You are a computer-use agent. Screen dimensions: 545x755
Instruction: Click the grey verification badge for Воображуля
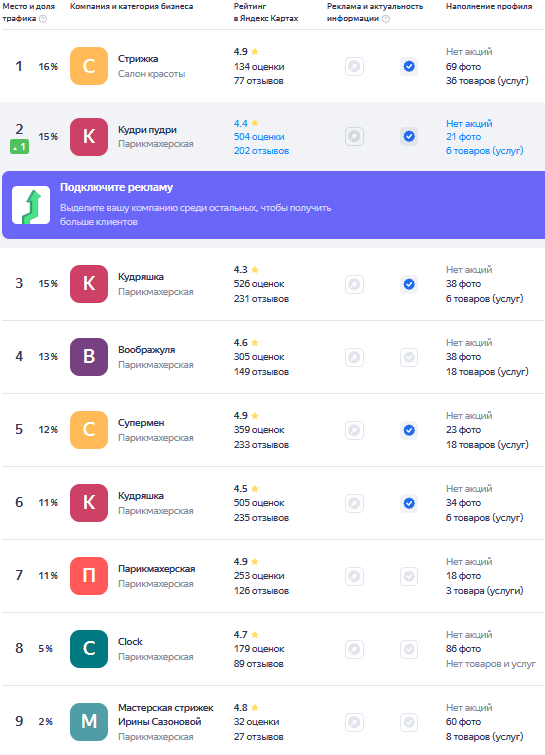[x=409, y=357]
